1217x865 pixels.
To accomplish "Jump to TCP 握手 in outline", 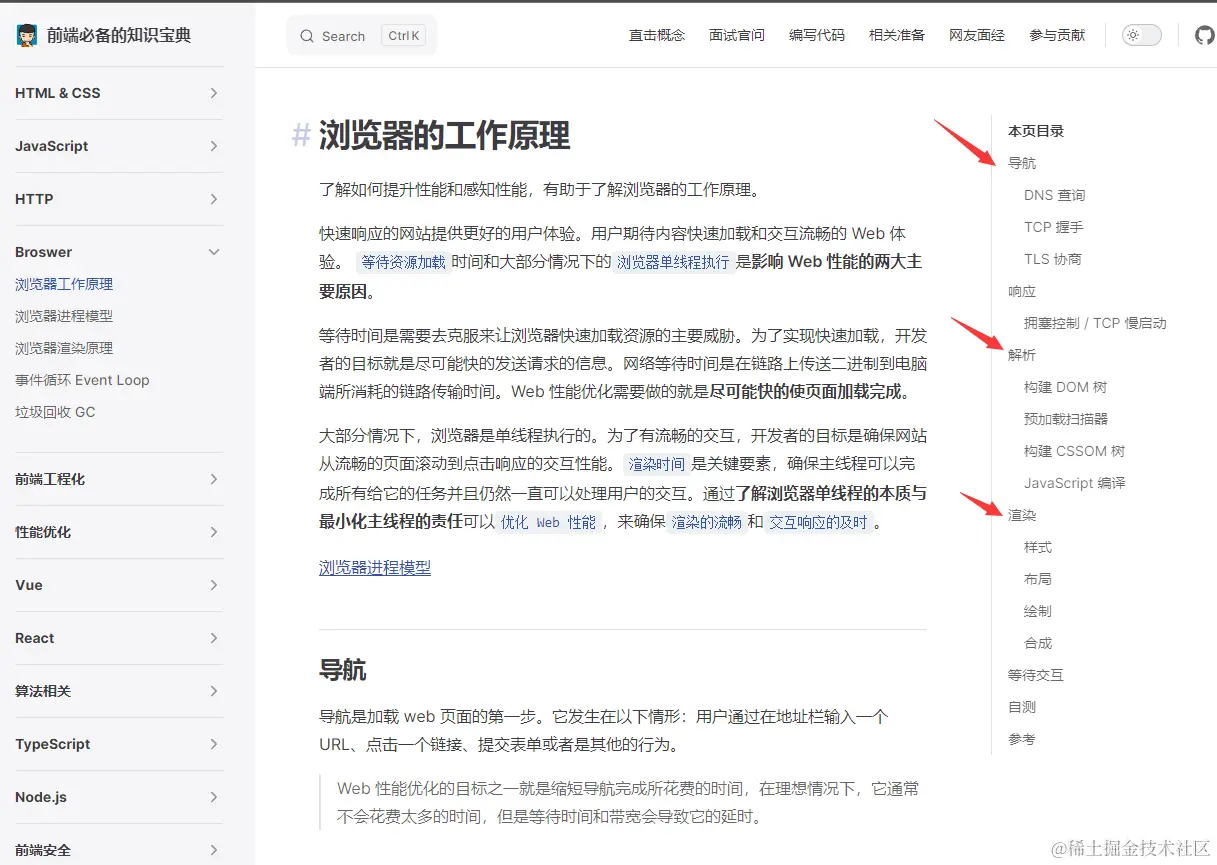I will [1053, 227].
